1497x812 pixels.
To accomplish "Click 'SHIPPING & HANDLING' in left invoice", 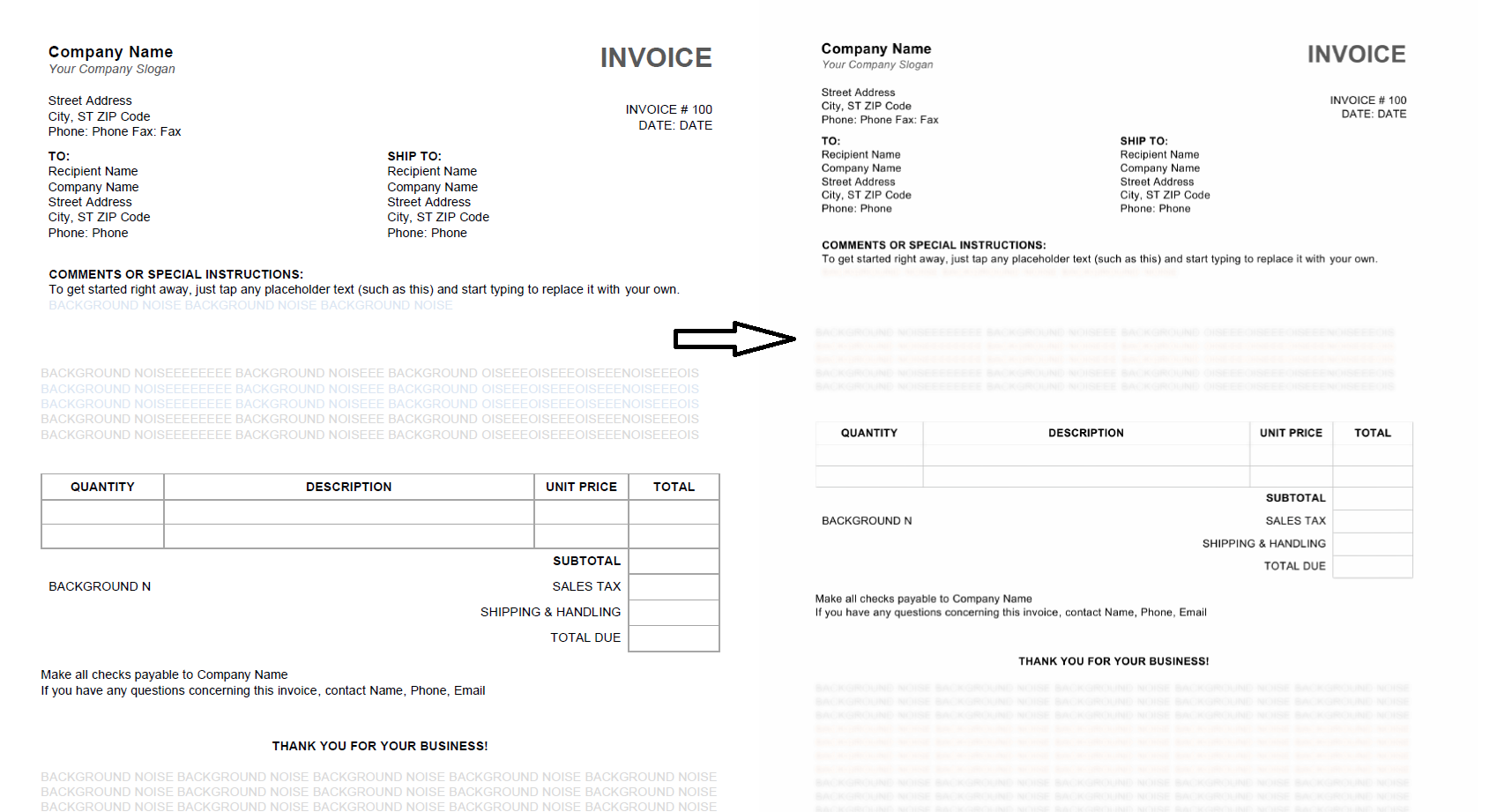I will 551,612.
